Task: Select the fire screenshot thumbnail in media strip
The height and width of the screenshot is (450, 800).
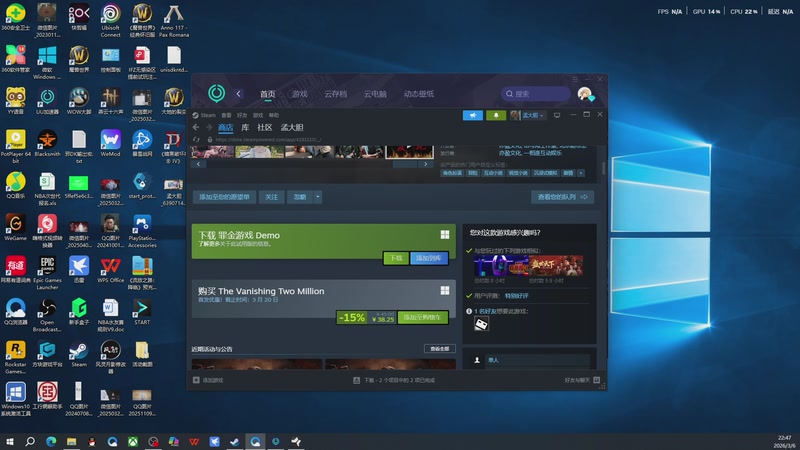Action: click(410, 151)
